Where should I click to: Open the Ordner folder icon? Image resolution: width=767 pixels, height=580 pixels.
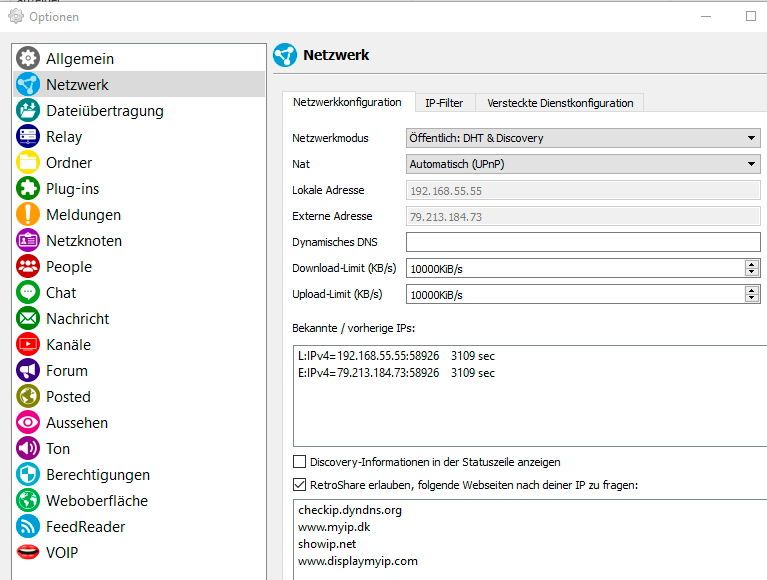pos(28,162)
